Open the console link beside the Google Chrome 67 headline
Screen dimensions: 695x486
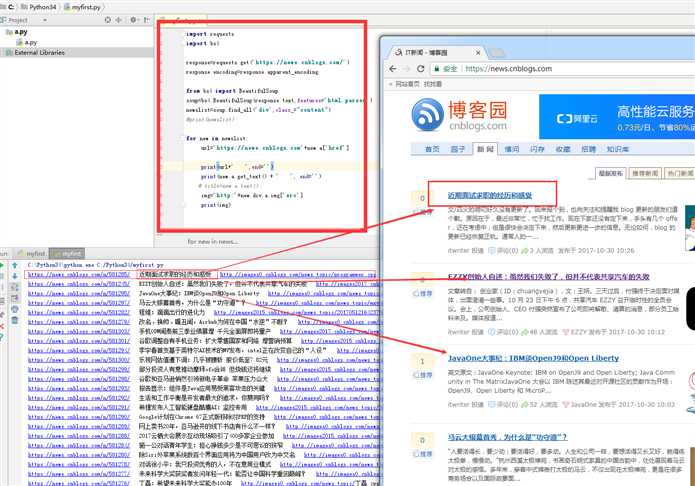point(79,417)
